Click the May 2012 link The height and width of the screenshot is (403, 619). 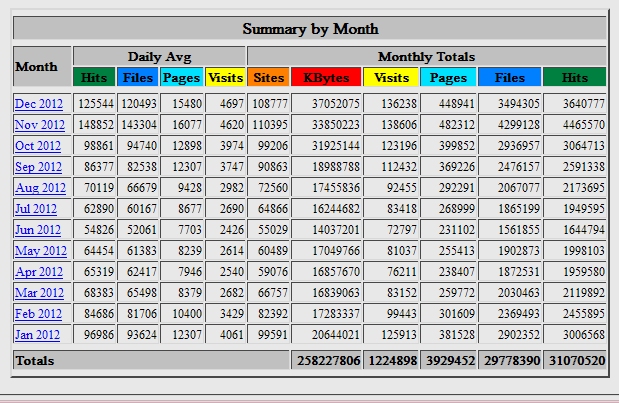40,251
